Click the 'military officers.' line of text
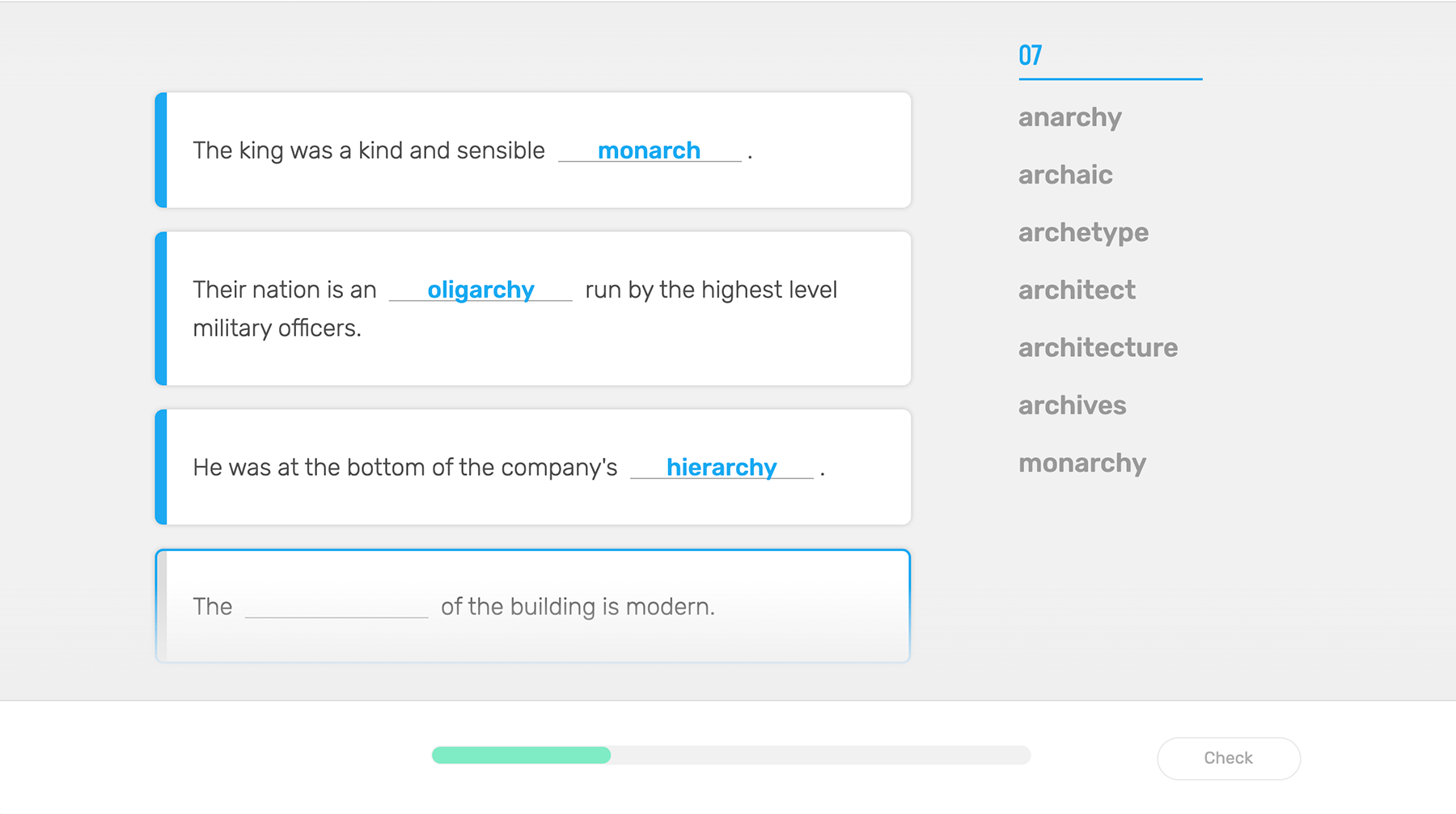The width and height of the screenshot is (1456, 814). tap(277, 329)
